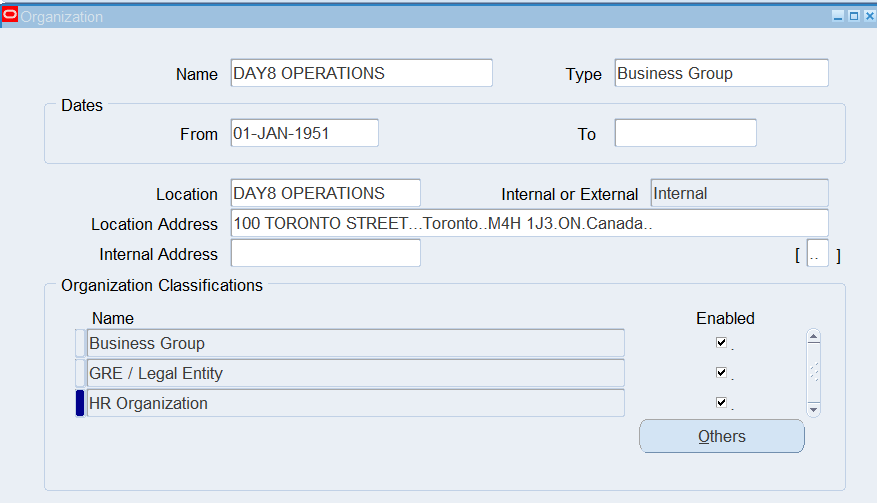The image size is (877, 503).
Task: Toggle Enabled checkbox for Business Group
Action: 721,342
